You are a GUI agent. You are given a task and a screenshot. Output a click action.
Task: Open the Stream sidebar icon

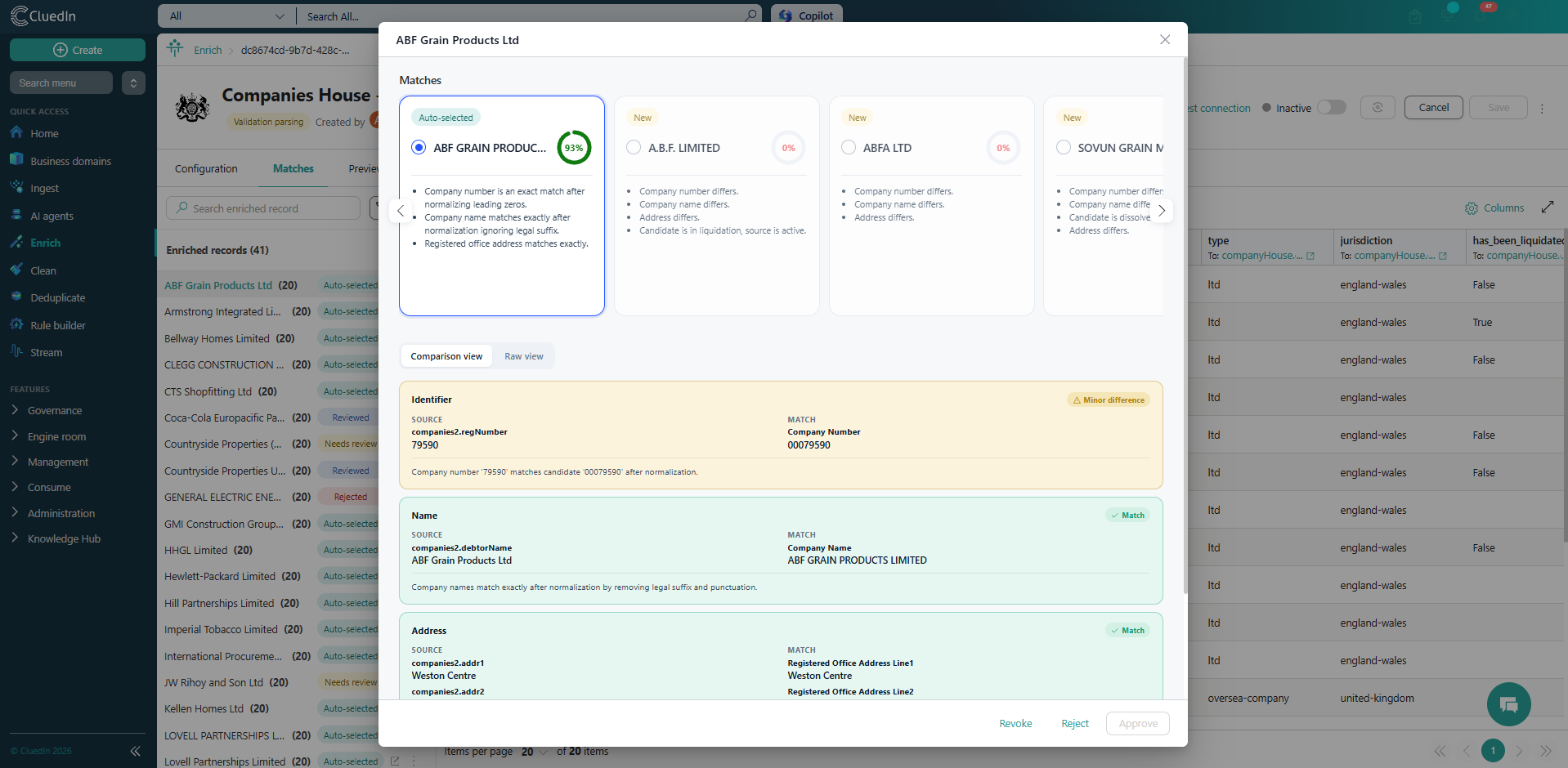(x=16, y=351)
